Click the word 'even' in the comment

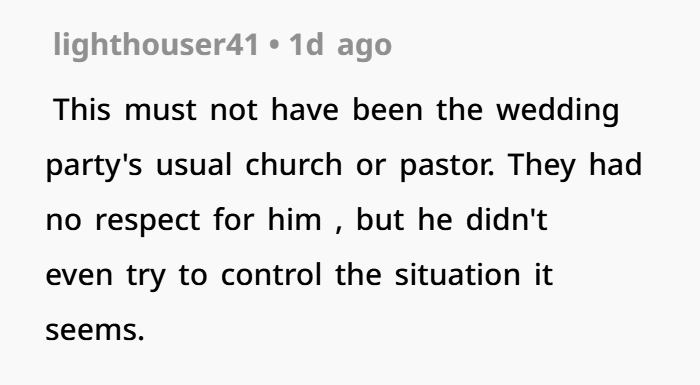click(79, 276)
